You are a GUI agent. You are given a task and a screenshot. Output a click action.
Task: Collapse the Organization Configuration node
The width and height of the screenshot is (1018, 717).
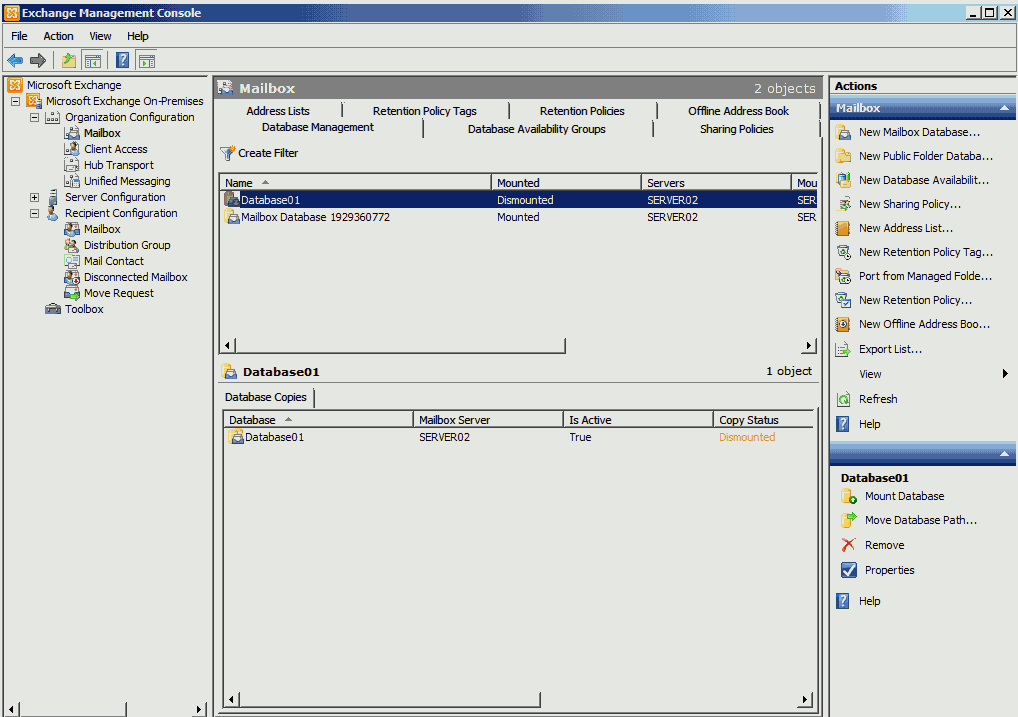[x=34, y=118]
